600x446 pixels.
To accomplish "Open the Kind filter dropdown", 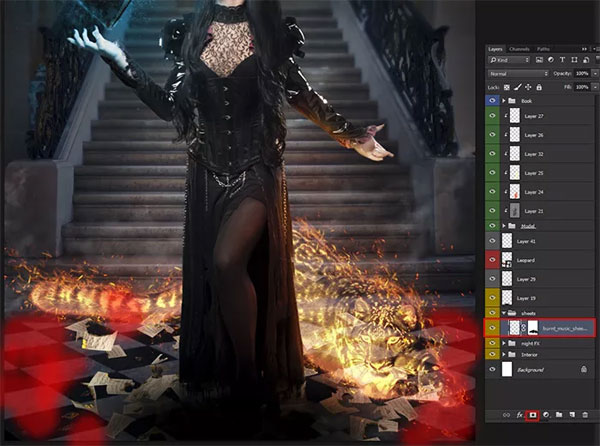I will click(x=509, y=60).
